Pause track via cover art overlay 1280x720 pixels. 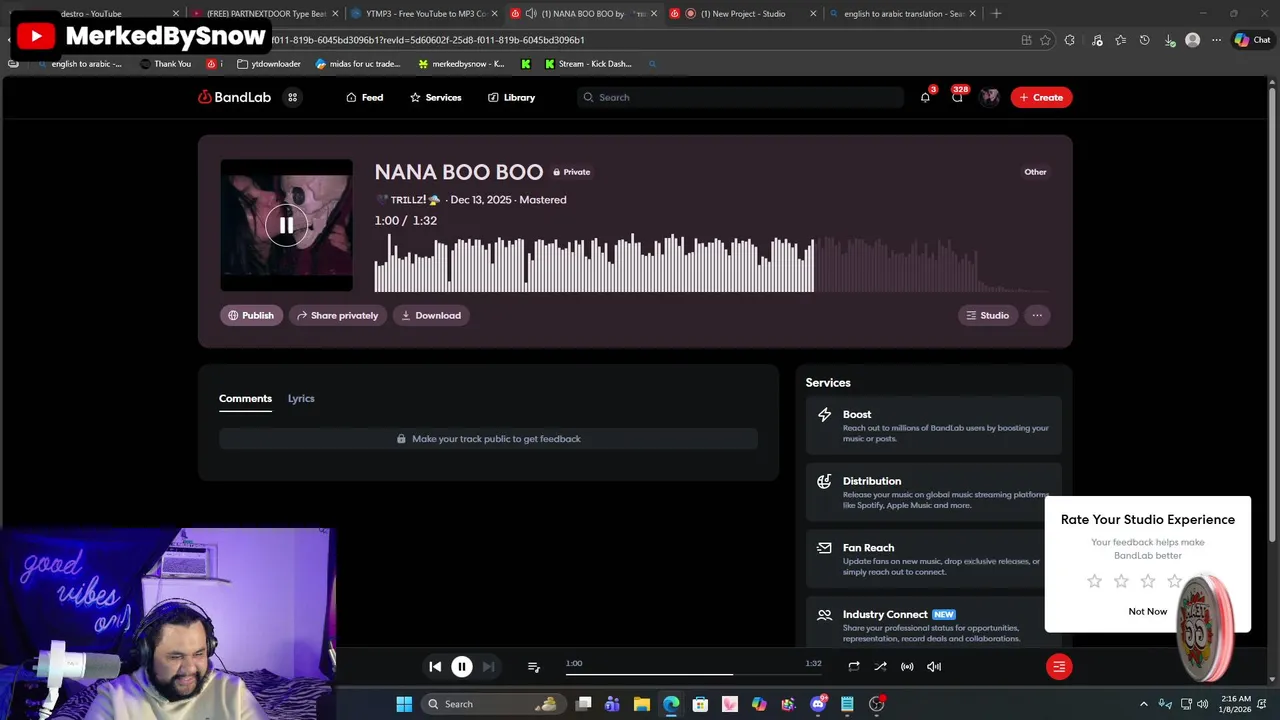286,225
